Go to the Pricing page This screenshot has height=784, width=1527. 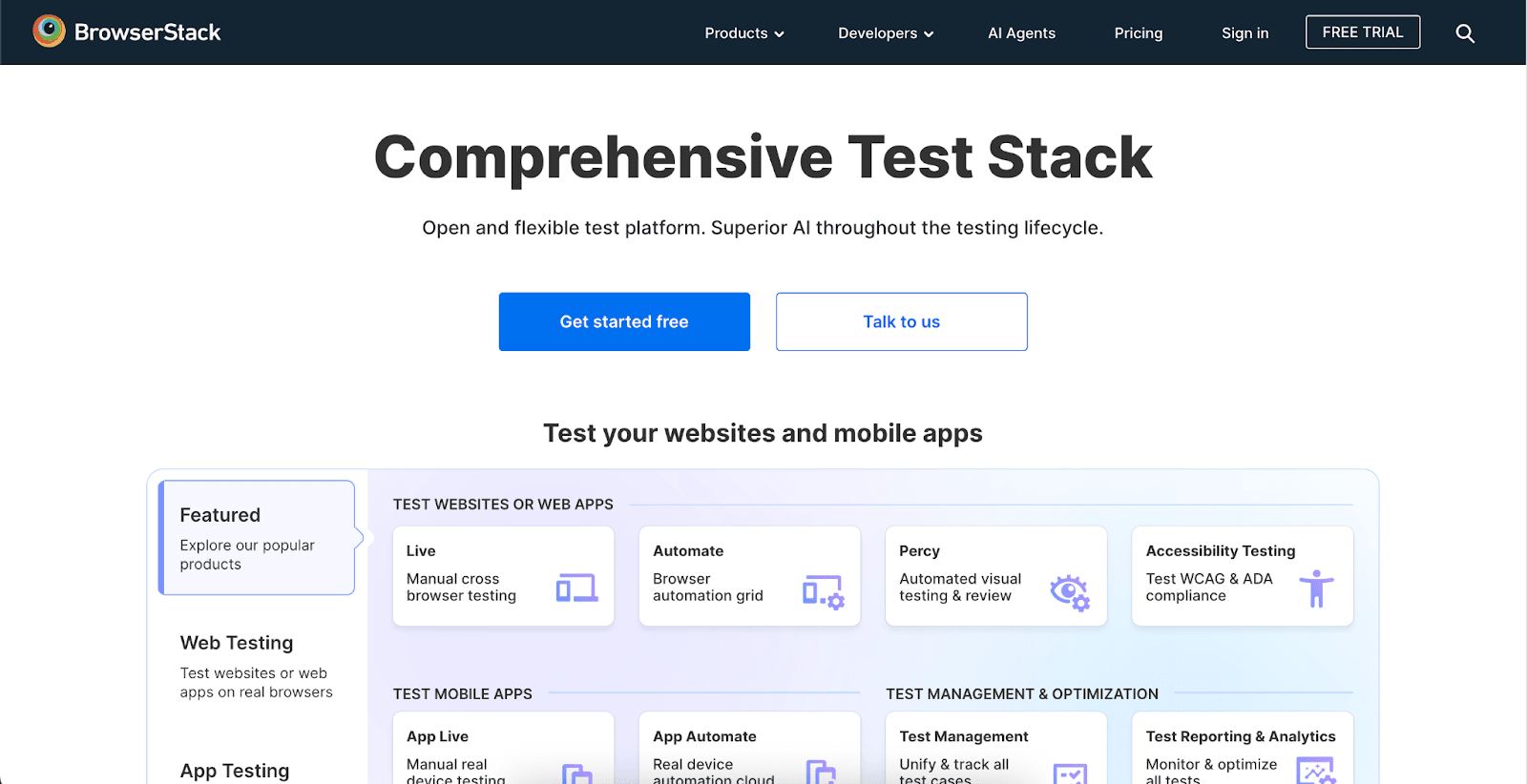tap(1138, 33)
